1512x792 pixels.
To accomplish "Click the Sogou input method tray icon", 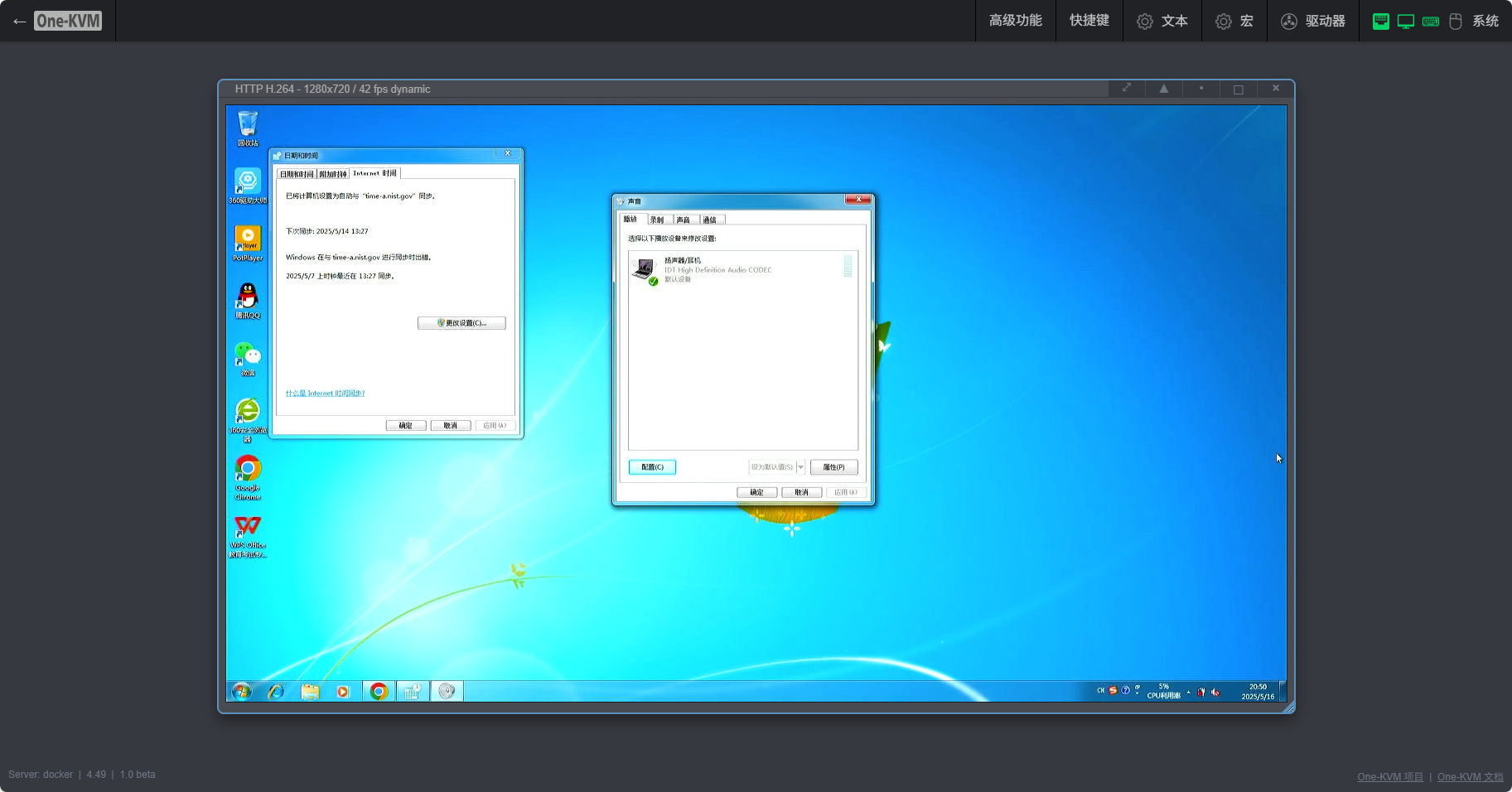I will 1113,690.
